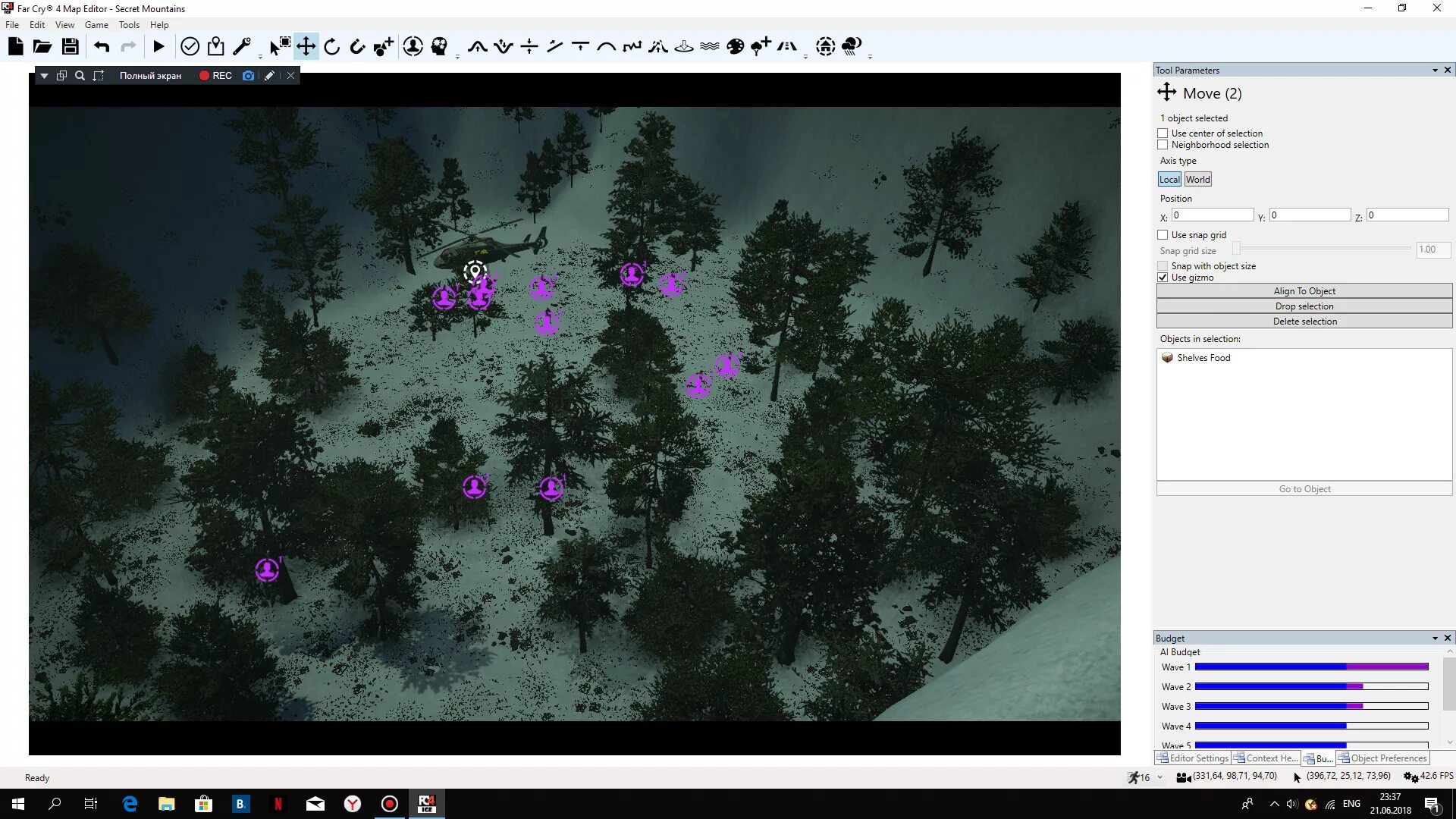The width and height of the screenshot is (1456, 819).
Task: Select the road tool
Action: 787,47
